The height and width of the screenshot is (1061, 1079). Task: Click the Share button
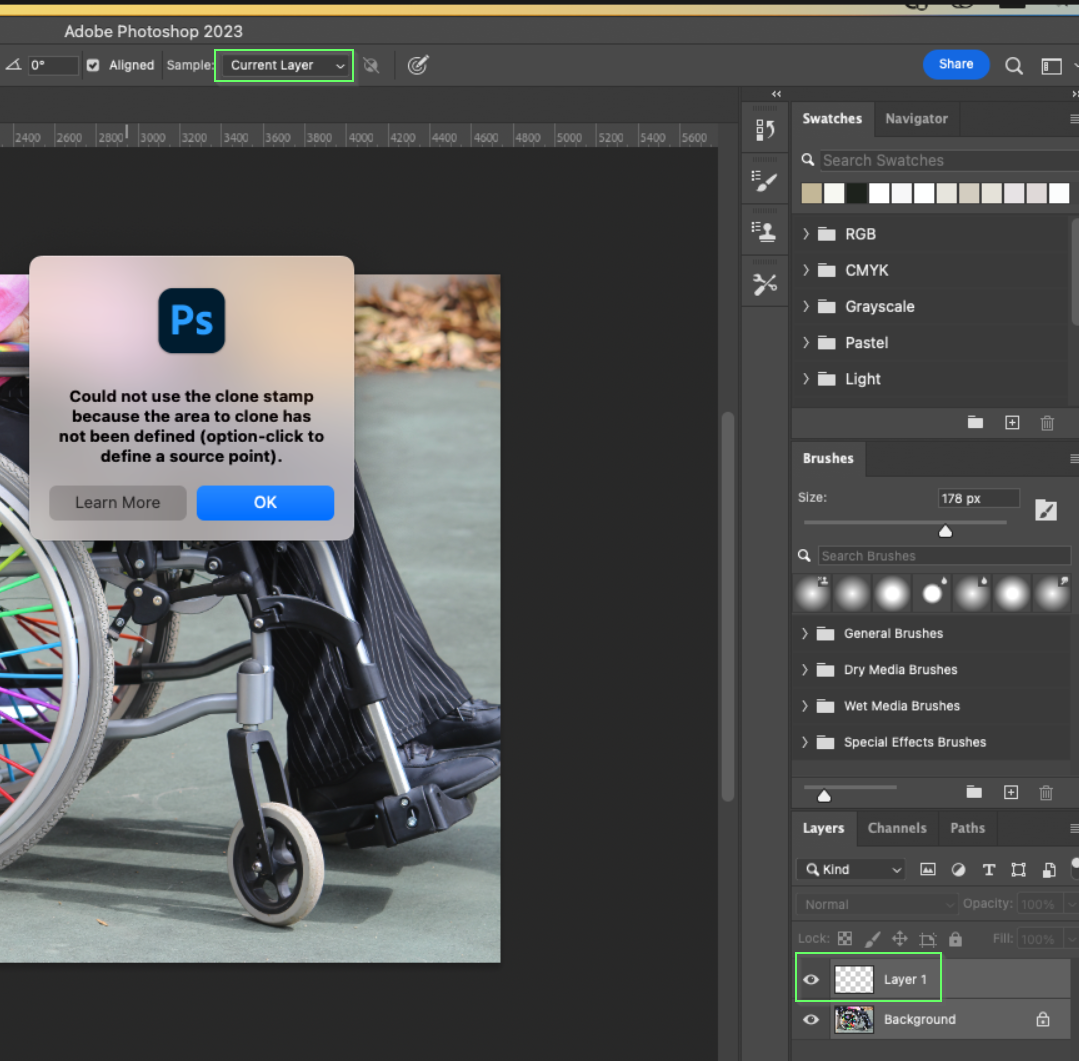(956, 64)
